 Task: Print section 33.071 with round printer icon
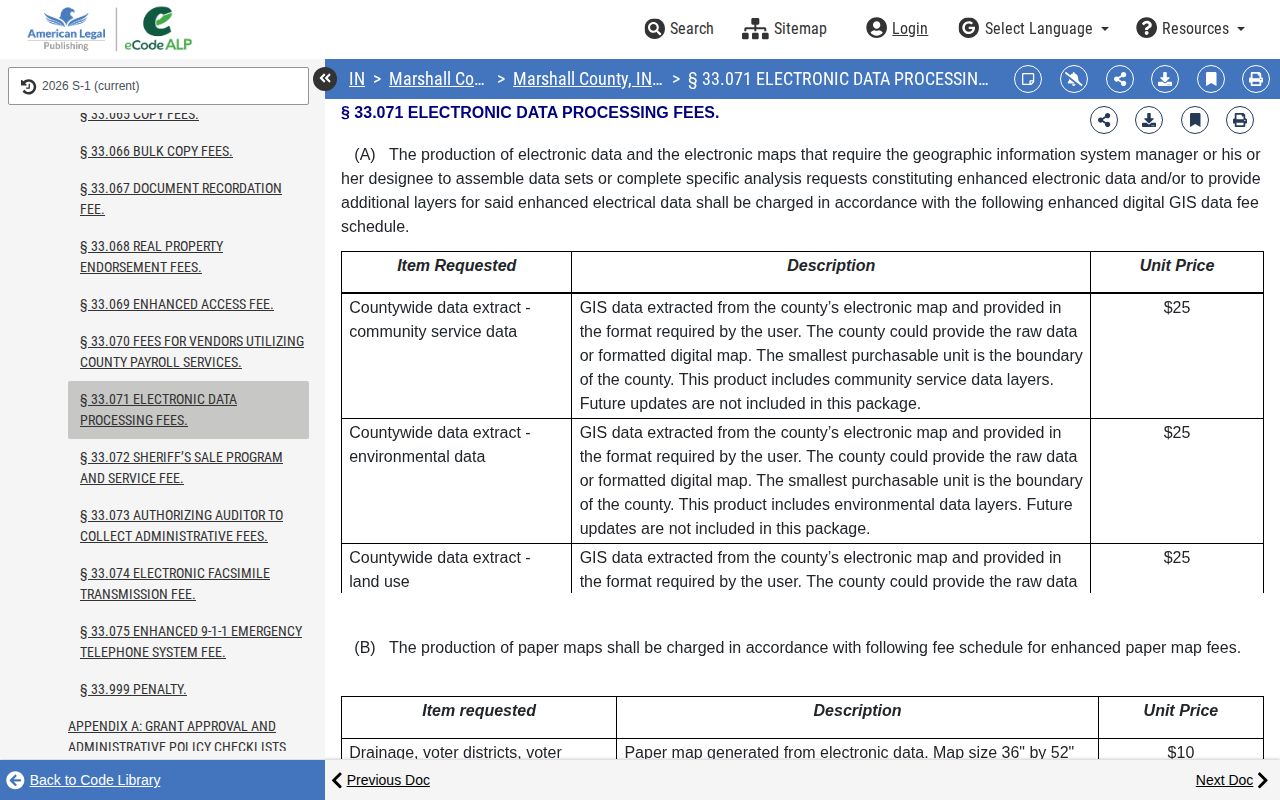(x=1240, y=120)
